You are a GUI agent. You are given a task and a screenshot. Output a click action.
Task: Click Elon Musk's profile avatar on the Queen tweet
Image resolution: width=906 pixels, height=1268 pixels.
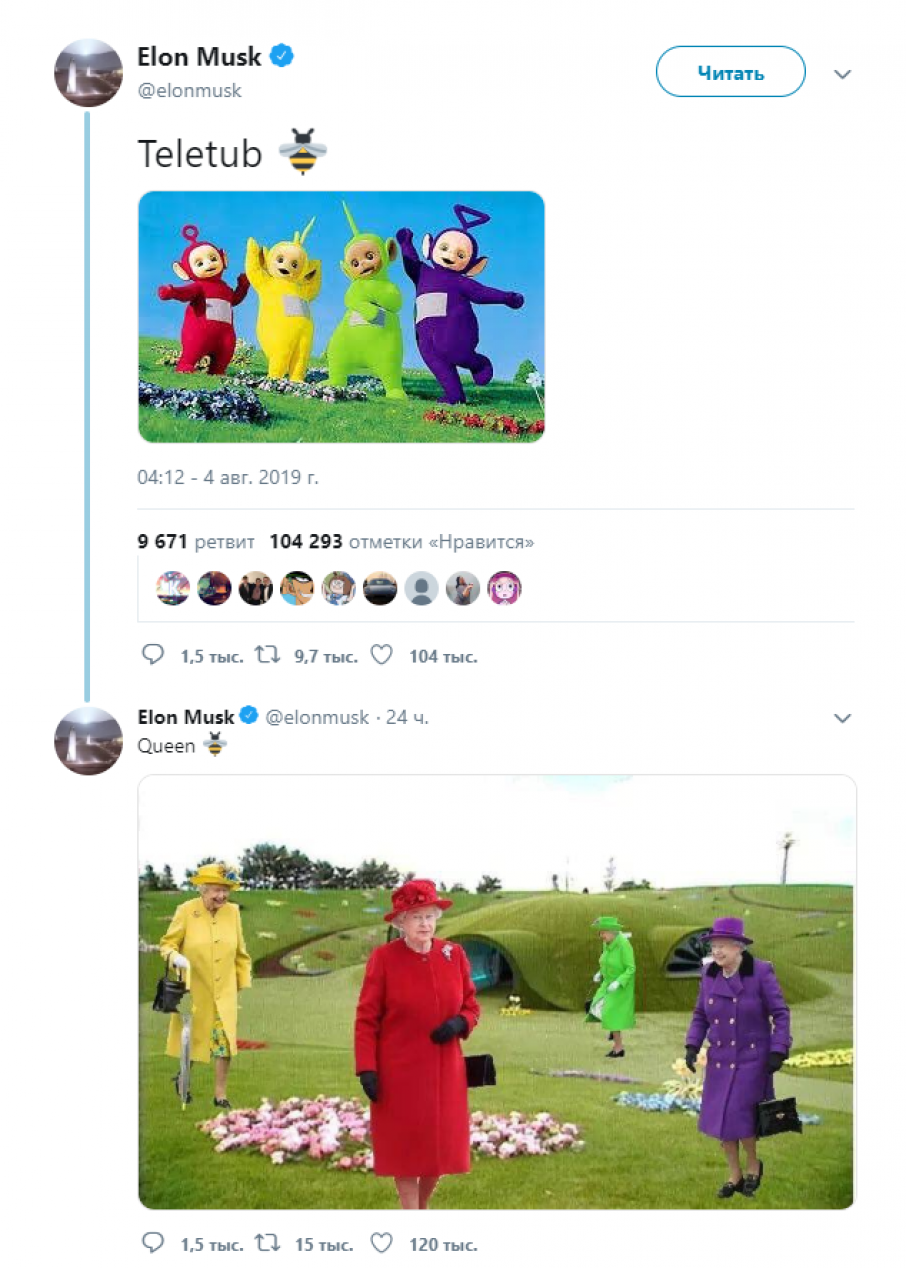point(88,741)
